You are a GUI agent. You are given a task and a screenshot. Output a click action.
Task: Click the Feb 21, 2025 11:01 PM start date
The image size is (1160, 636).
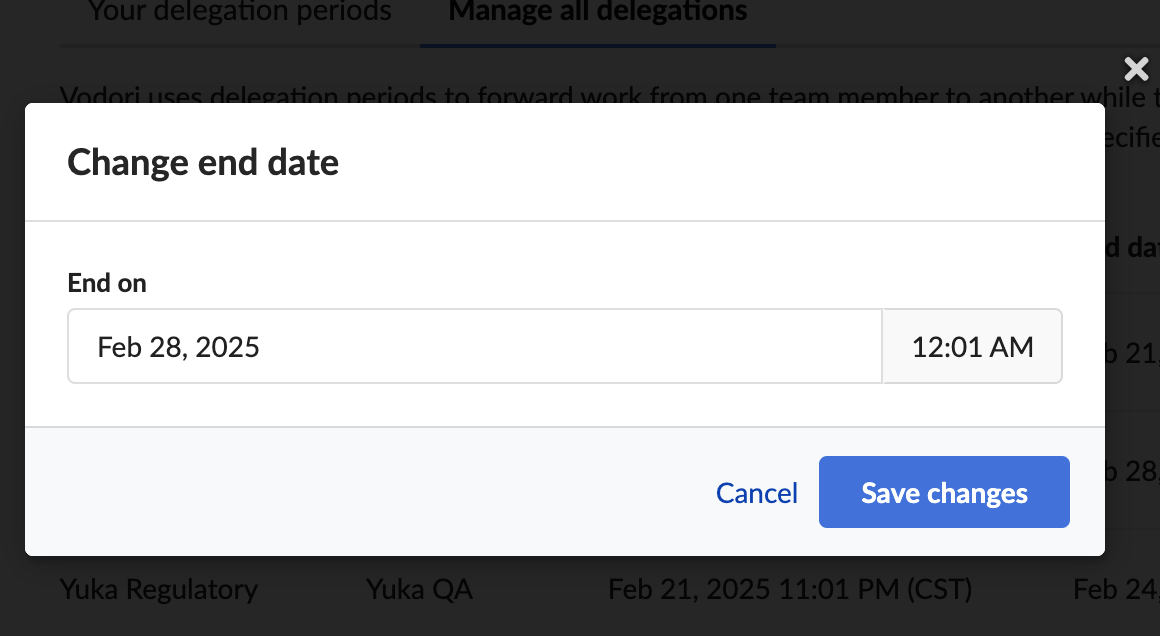pos(790,590)
